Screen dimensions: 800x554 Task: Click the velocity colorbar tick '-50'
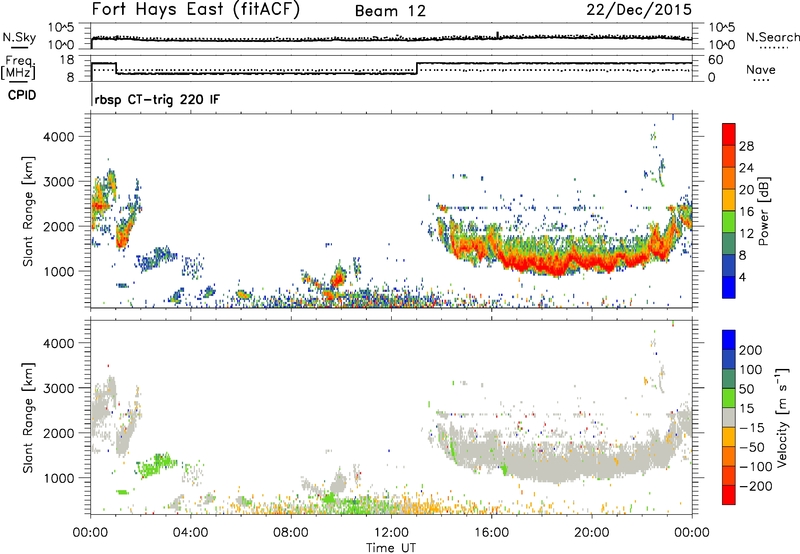(x=752, y=447)
